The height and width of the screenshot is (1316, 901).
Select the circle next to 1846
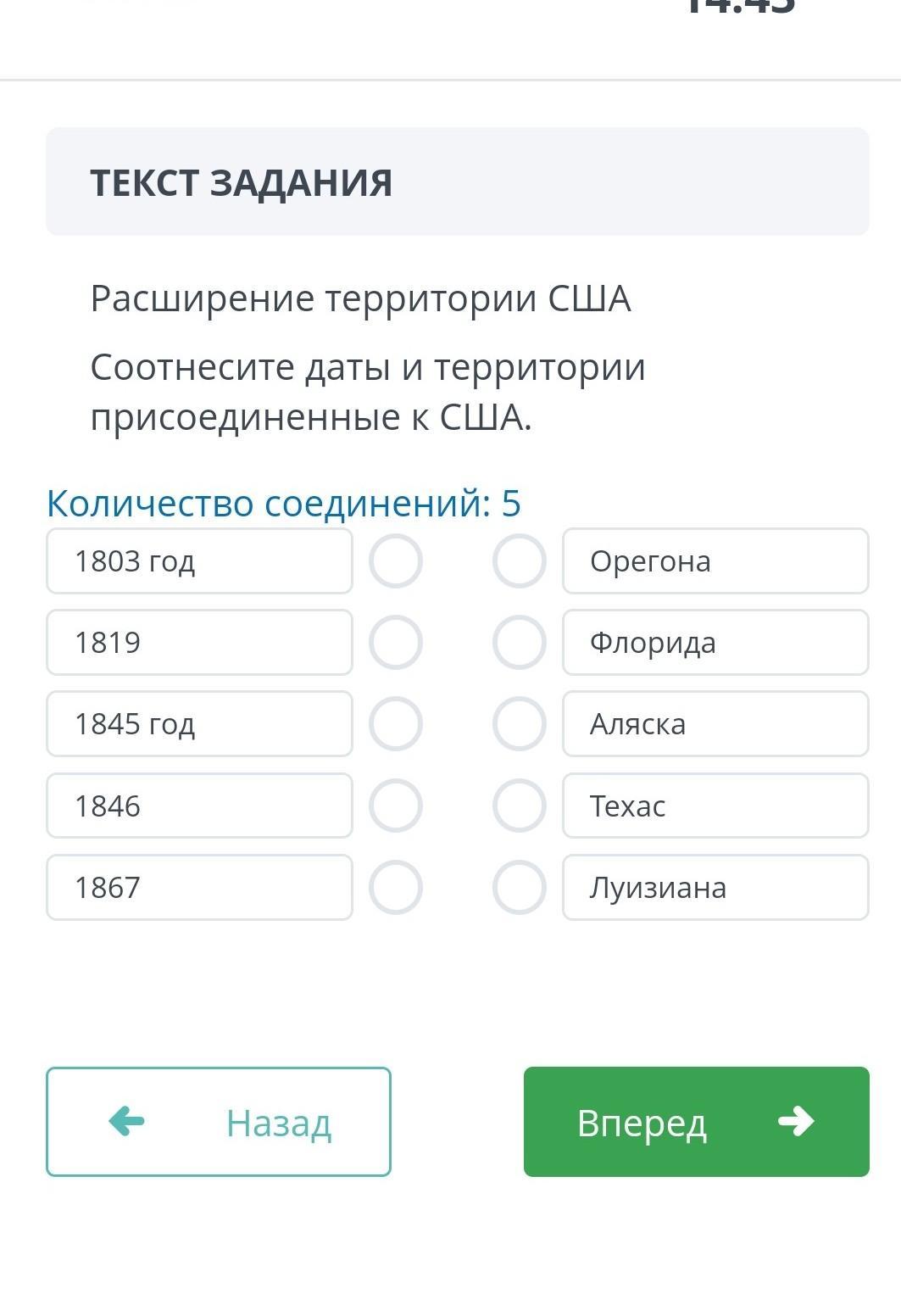pyautogui.click(x=395, y=806)
